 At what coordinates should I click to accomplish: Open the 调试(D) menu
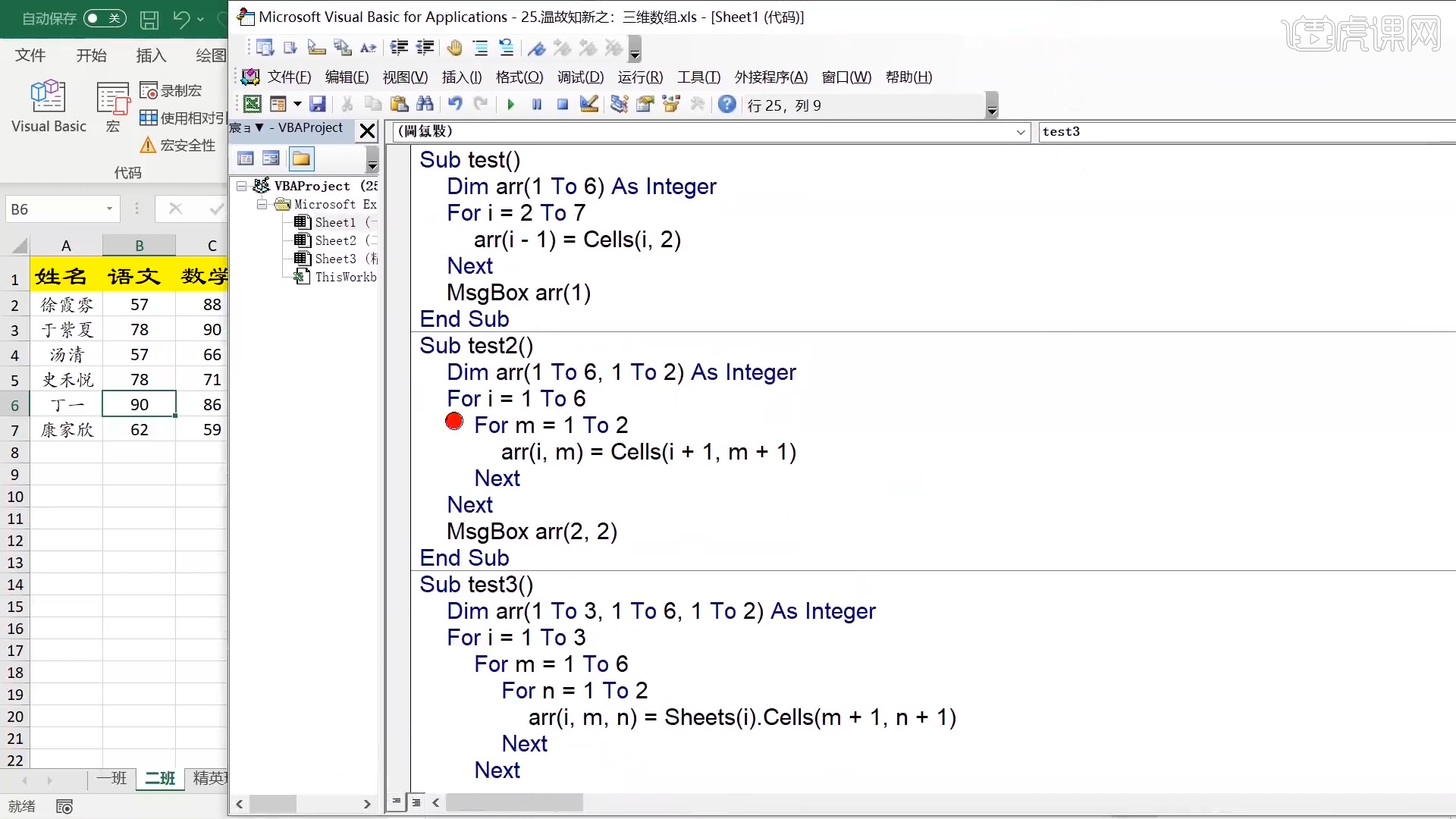click(580, 77)
